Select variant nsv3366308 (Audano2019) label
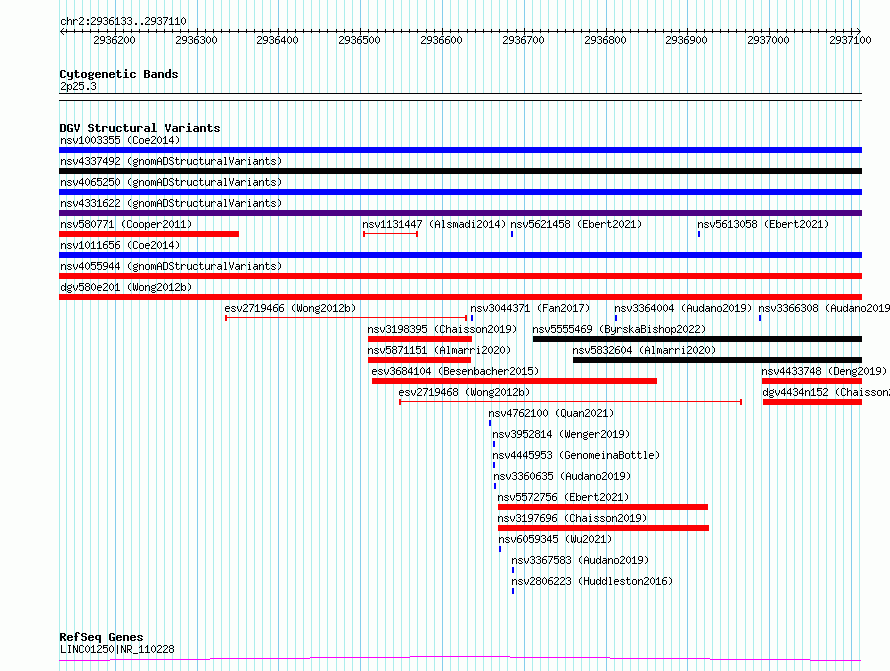The image size is (890, 671). pyautogui.click(x=824, y=308)
